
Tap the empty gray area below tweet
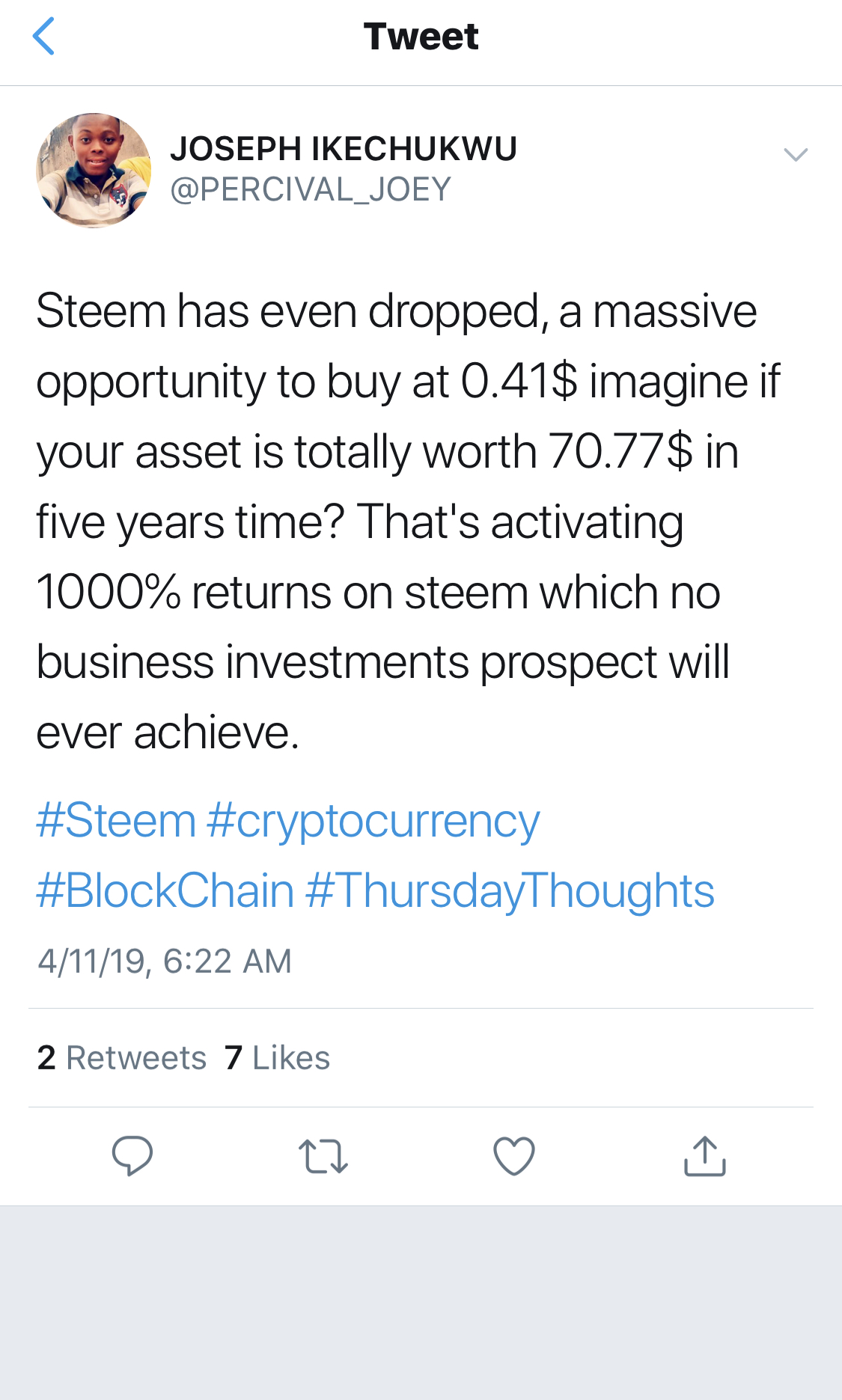coord(421,1303)
